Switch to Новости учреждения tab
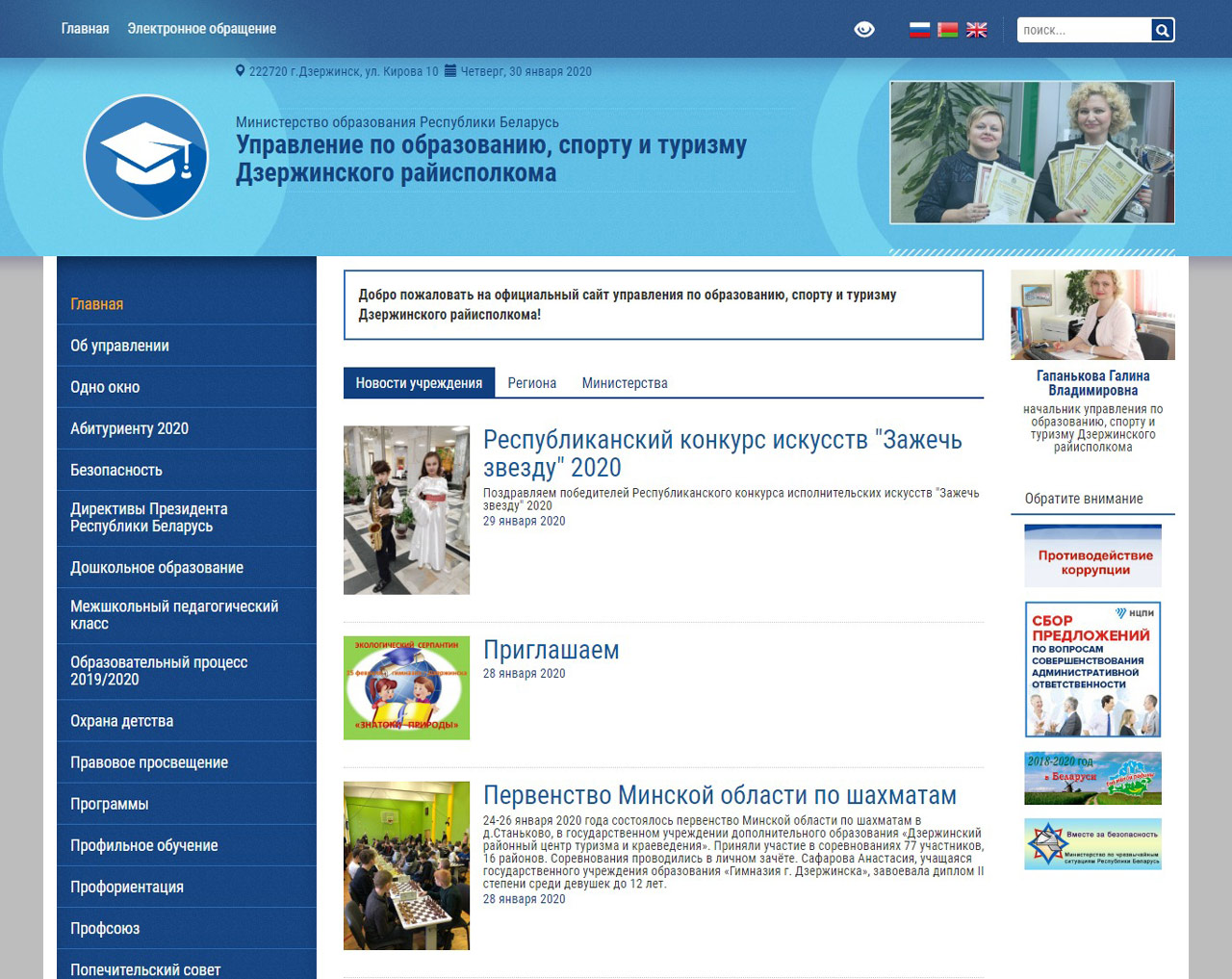Image resolution: width=1232 pixels, height=979 pixels. (x=419, y=382)
